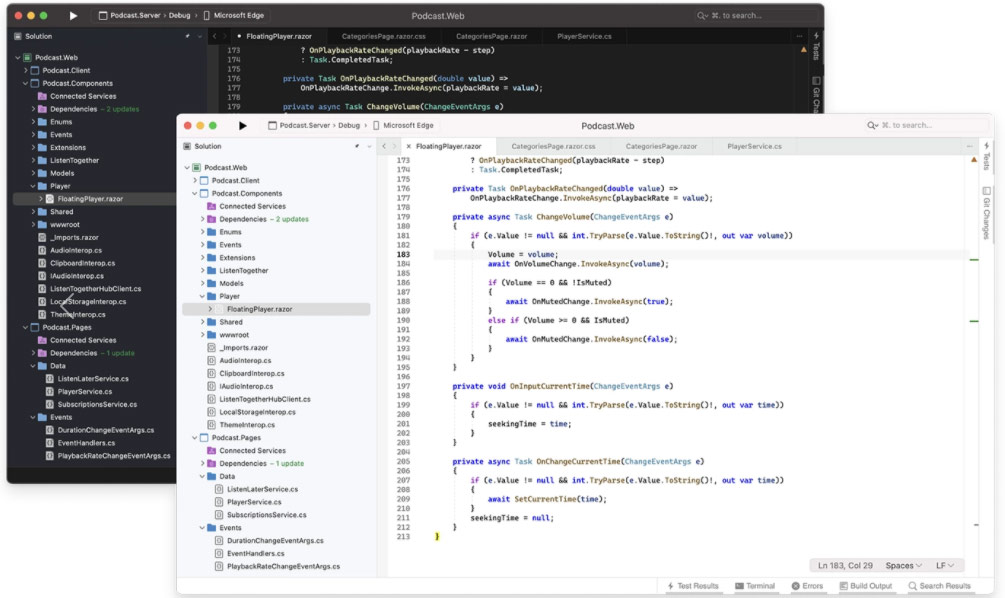Click the Solution pad icon in the light window

[x=187, y=146]
